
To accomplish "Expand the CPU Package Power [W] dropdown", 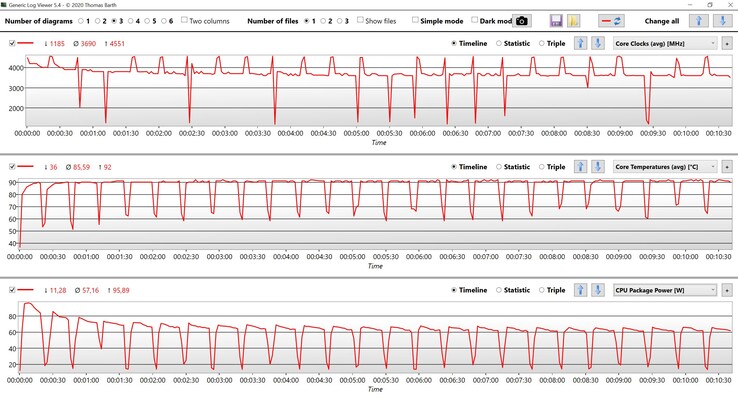I will coord(664,290).
